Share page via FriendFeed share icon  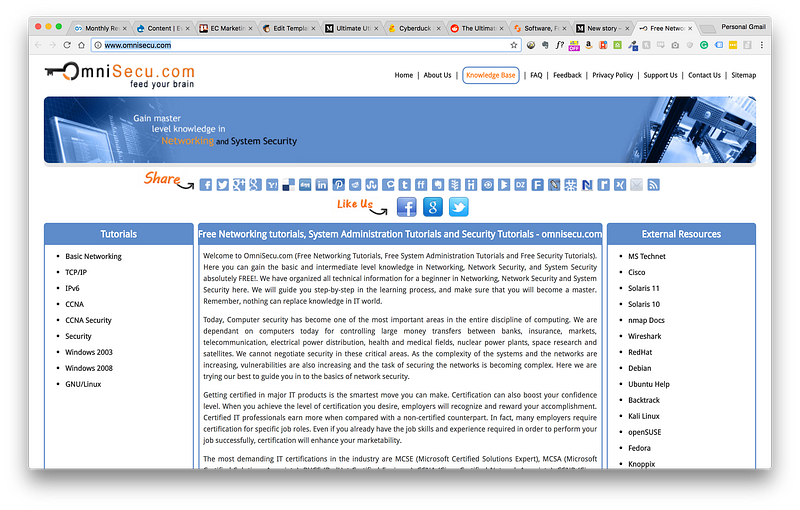pos(421,185)
